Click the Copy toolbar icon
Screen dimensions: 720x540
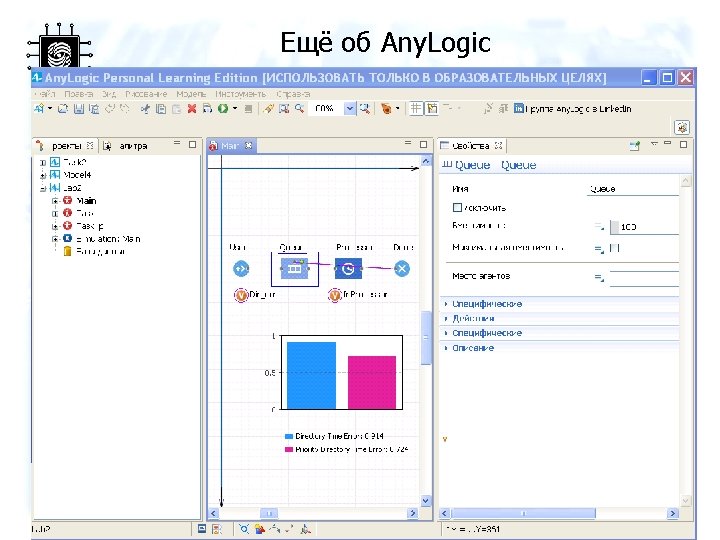161,109
